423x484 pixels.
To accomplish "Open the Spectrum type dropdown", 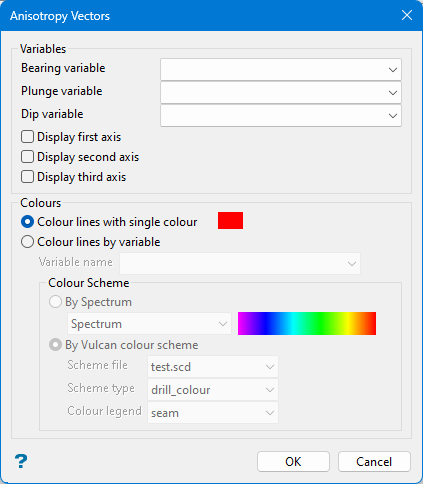I will point(149,324).
